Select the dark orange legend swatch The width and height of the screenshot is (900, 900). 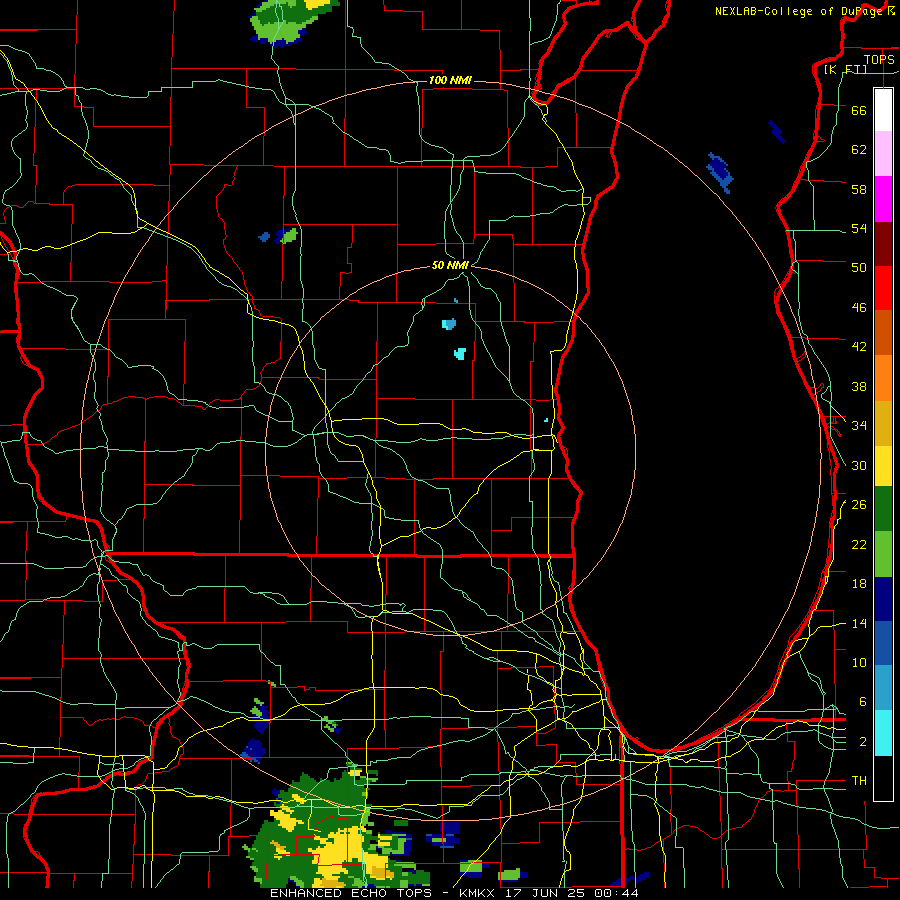pos(883,332)
